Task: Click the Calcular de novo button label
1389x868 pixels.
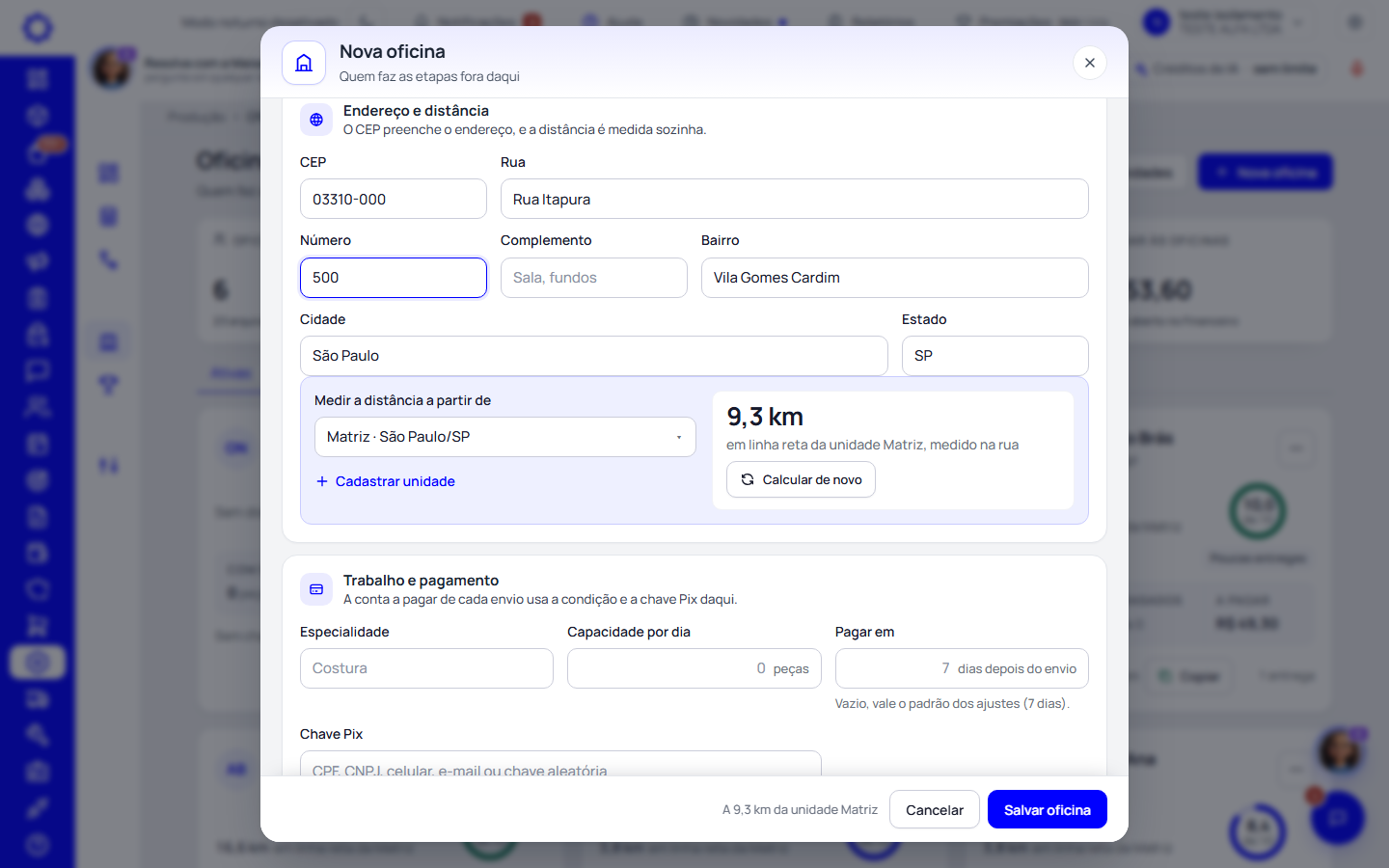Action: tap(812, 479)
